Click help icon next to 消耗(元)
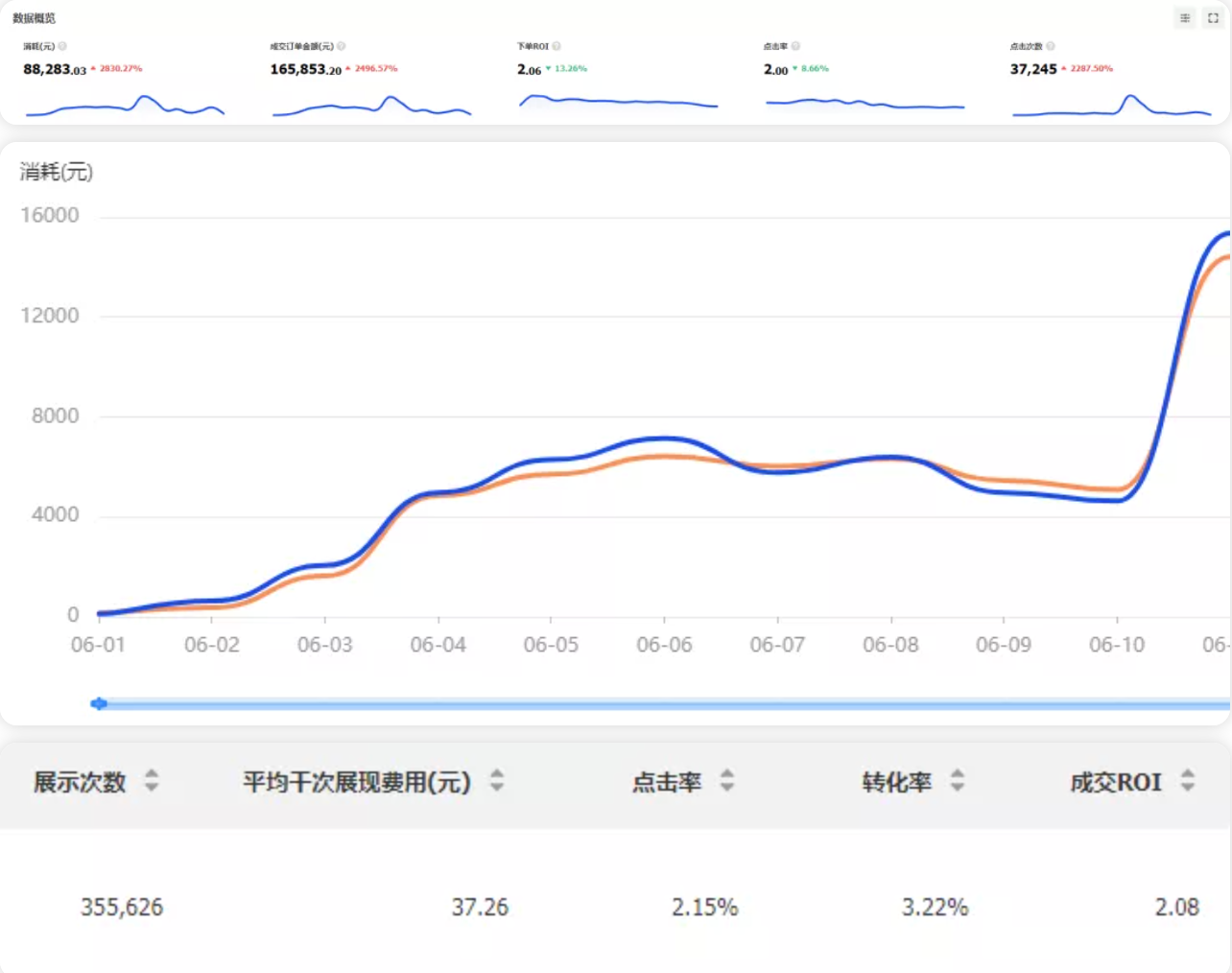This screenshot has width=1232, height=973. pos(62,46)
